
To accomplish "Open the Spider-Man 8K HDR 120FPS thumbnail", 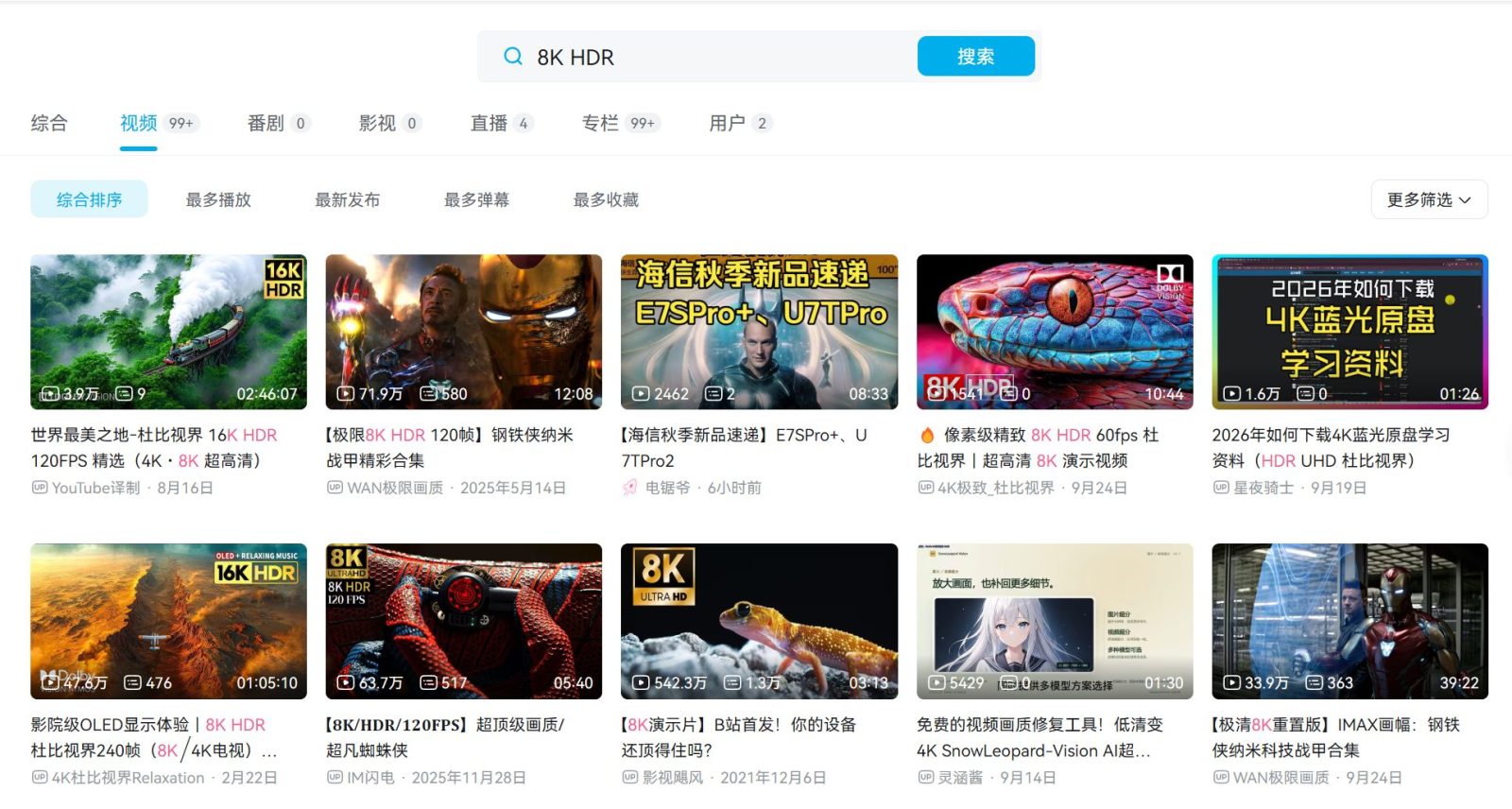I will click(463, 621).
